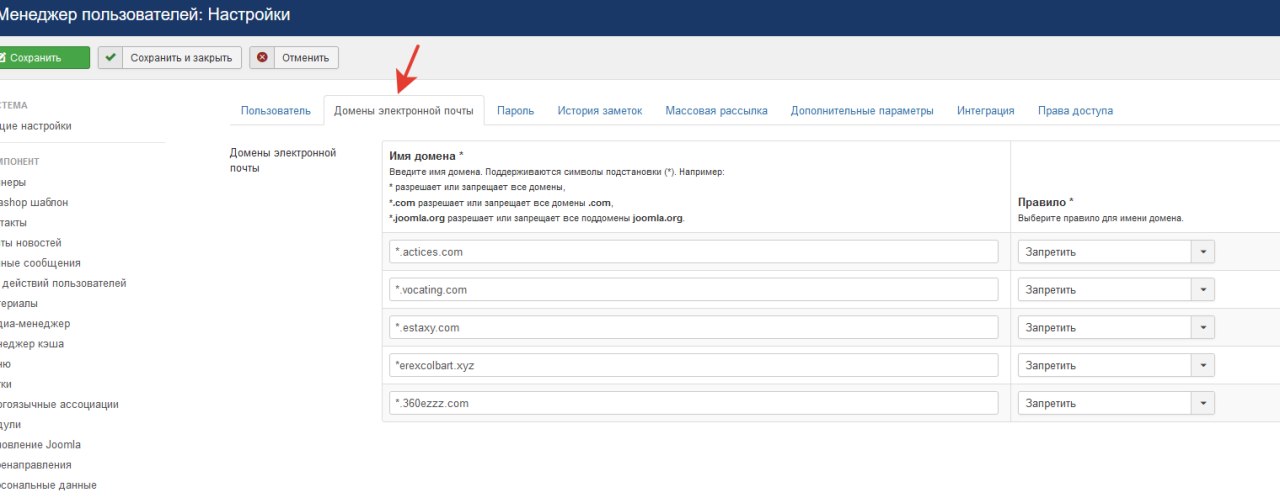
Task: Click the page title ending 'пользователей: Настройки'
Action: (146, 15)
